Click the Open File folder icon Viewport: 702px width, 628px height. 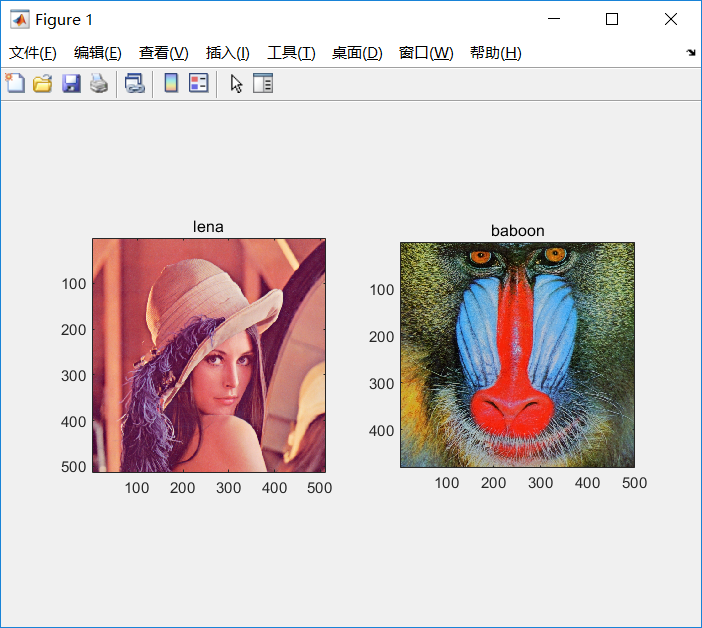click(43, 84)
